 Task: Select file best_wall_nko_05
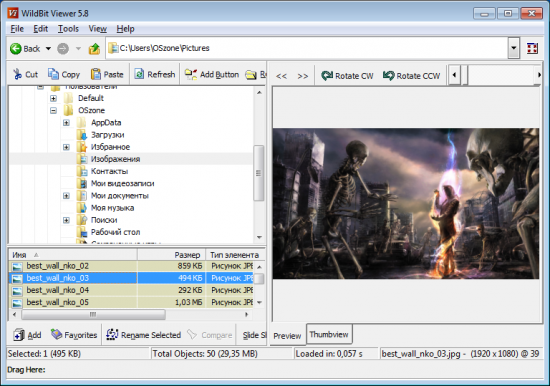58,302
